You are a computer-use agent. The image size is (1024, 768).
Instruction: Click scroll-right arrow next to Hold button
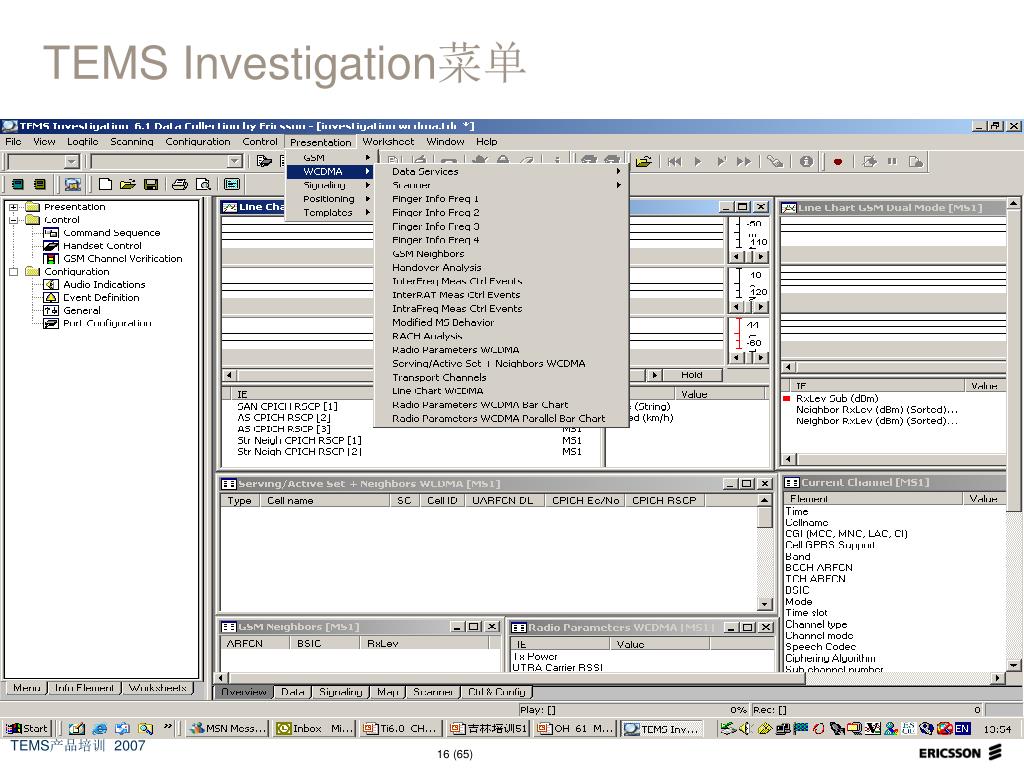[654, 375]
